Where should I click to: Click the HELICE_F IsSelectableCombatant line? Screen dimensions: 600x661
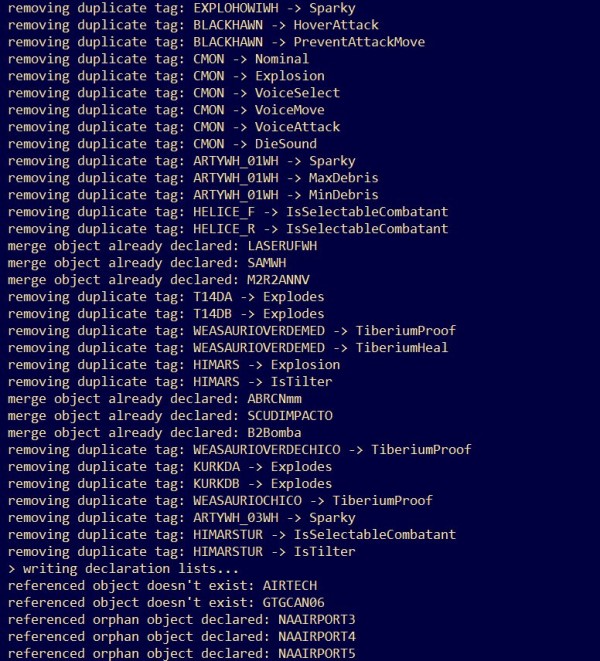tap(228, 212)
